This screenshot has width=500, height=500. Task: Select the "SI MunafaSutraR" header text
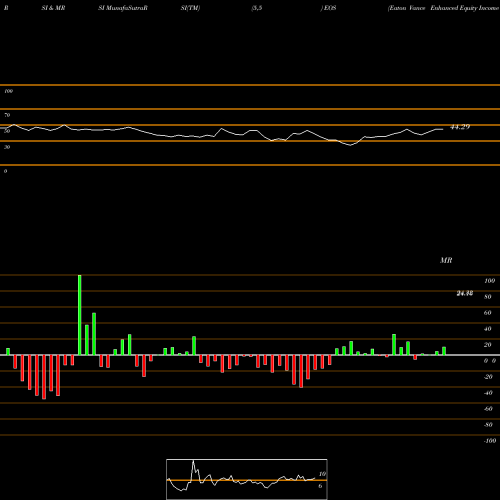[x=123, y=8]
